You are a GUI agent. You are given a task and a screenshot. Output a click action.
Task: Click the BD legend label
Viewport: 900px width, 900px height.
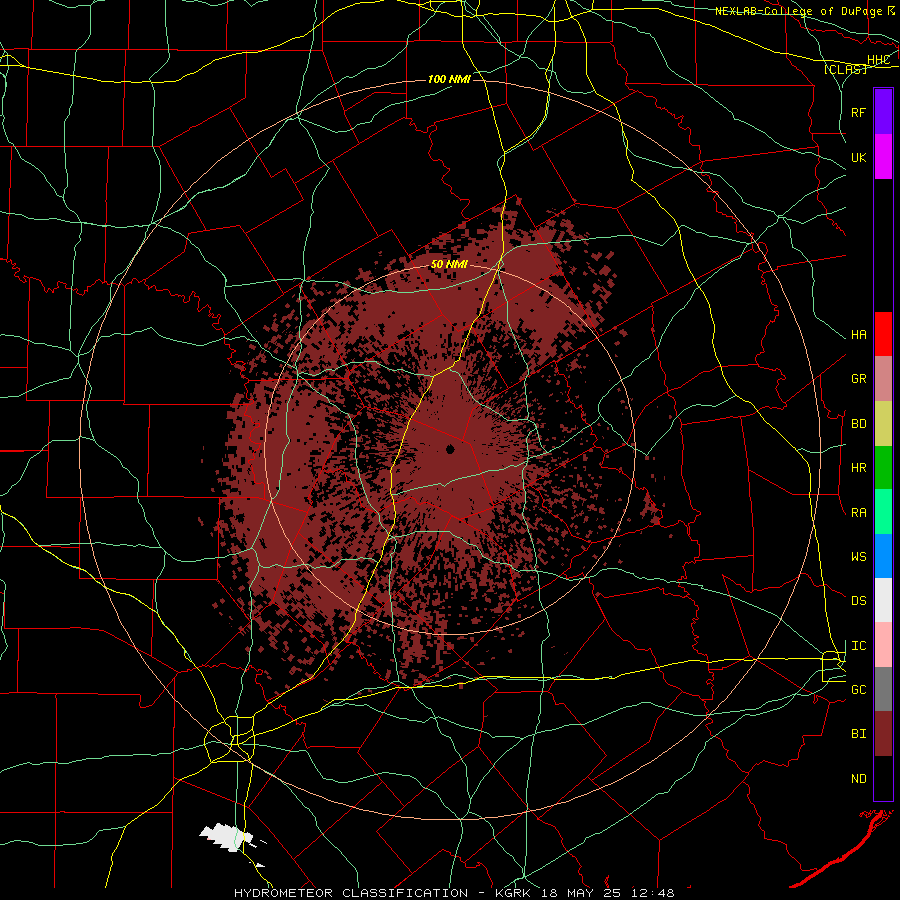[859, 424]
